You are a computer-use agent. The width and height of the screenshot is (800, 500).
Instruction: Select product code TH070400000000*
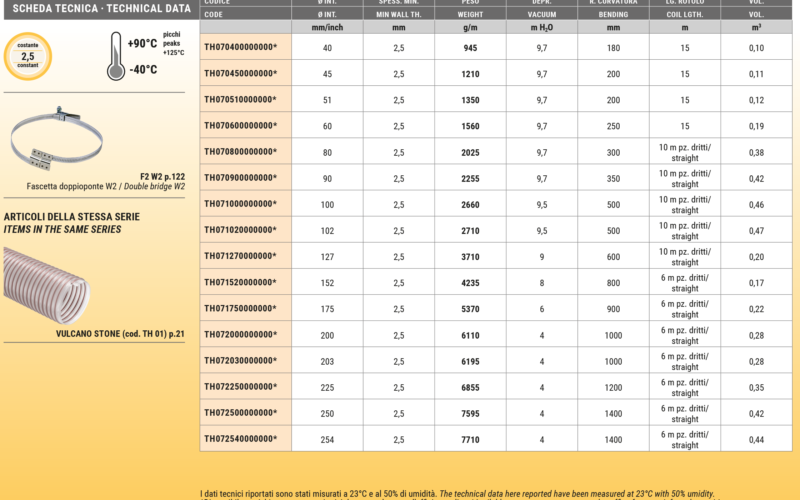coord(240,48)
